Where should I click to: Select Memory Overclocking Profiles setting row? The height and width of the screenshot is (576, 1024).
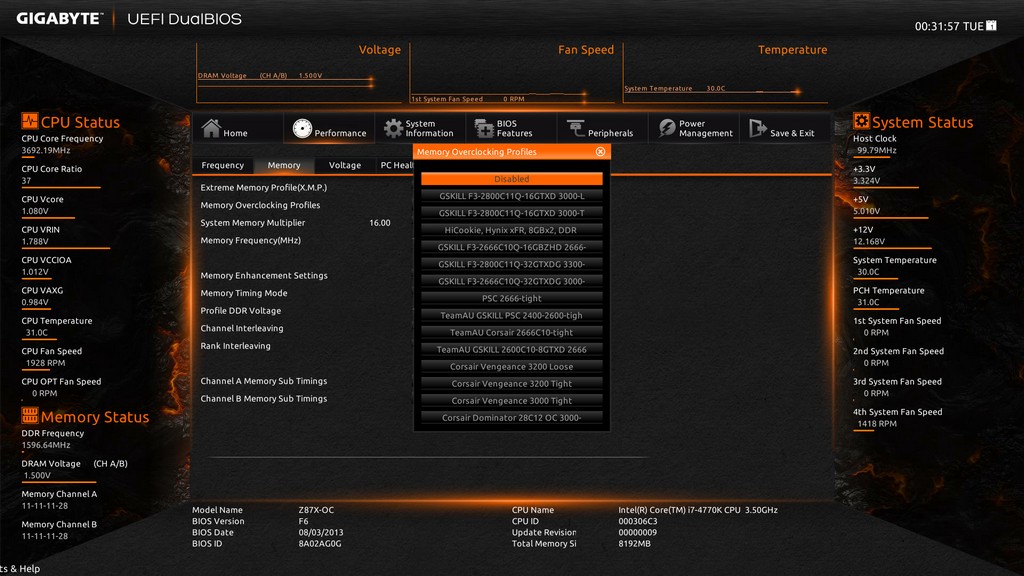(x=260, y=205)
